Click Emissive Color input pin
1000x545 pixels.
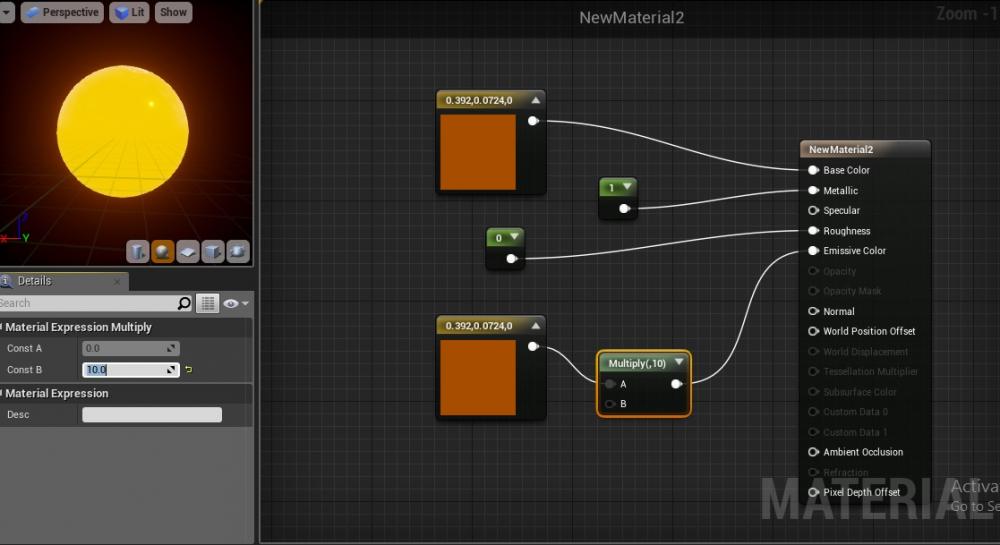click(813, 251)
